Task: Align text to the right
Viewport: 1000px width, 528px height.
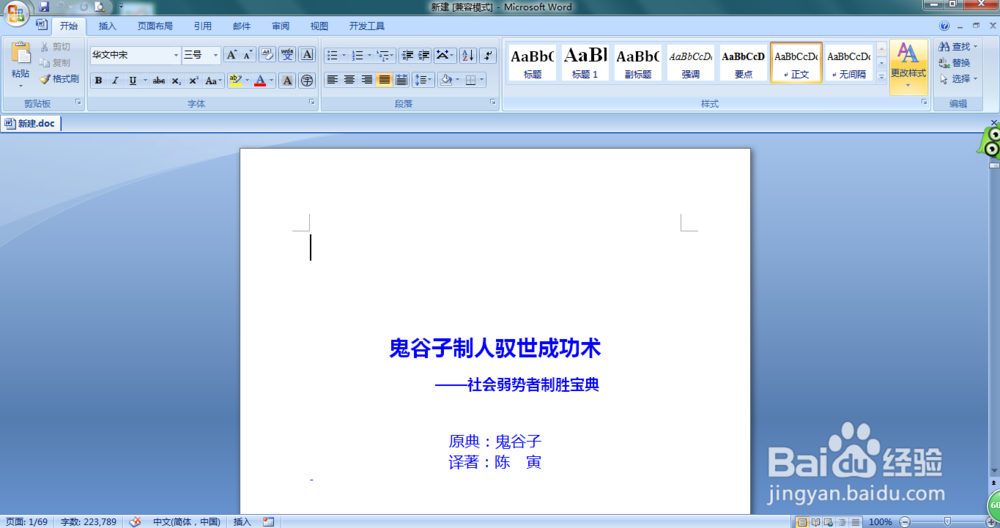Action: tap(367, 80)
